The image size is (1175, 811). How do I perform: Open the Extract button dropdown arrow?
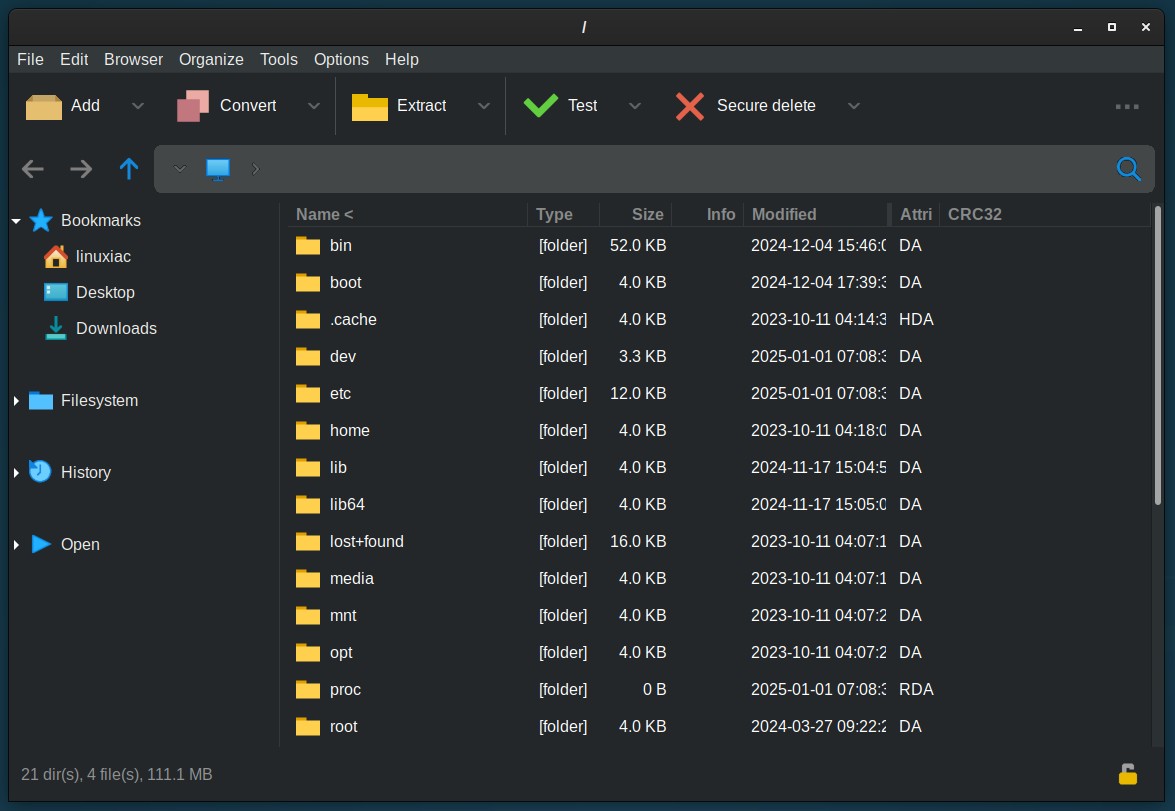484,106
